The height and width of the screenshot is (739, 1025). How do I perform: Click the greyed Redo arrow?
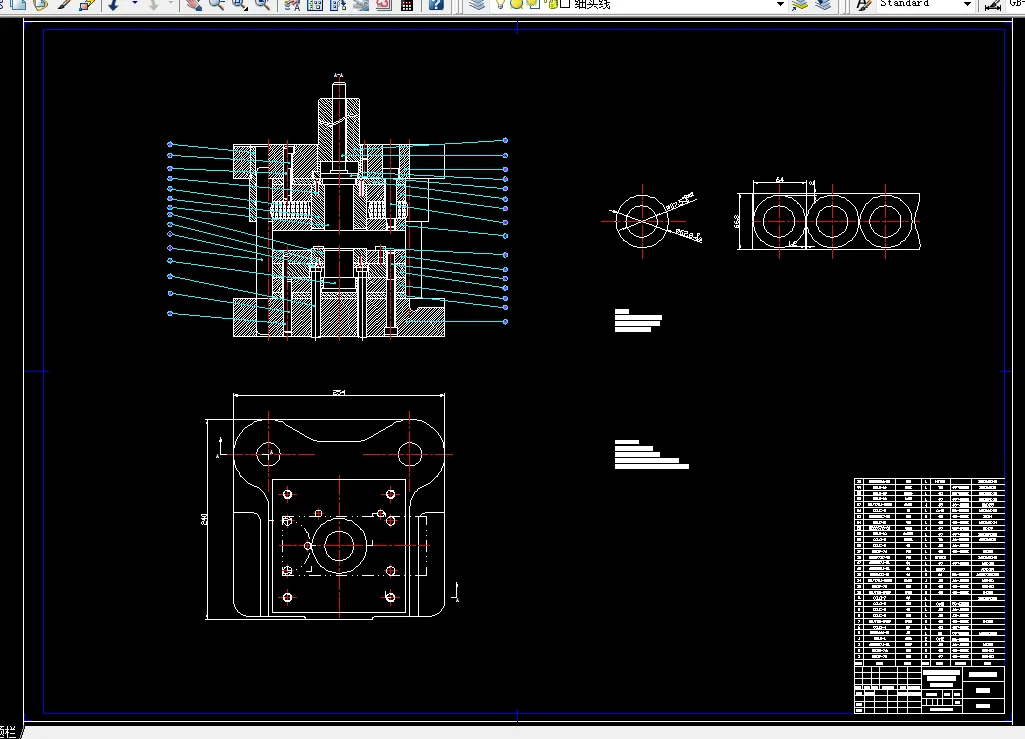coord(153,5)
